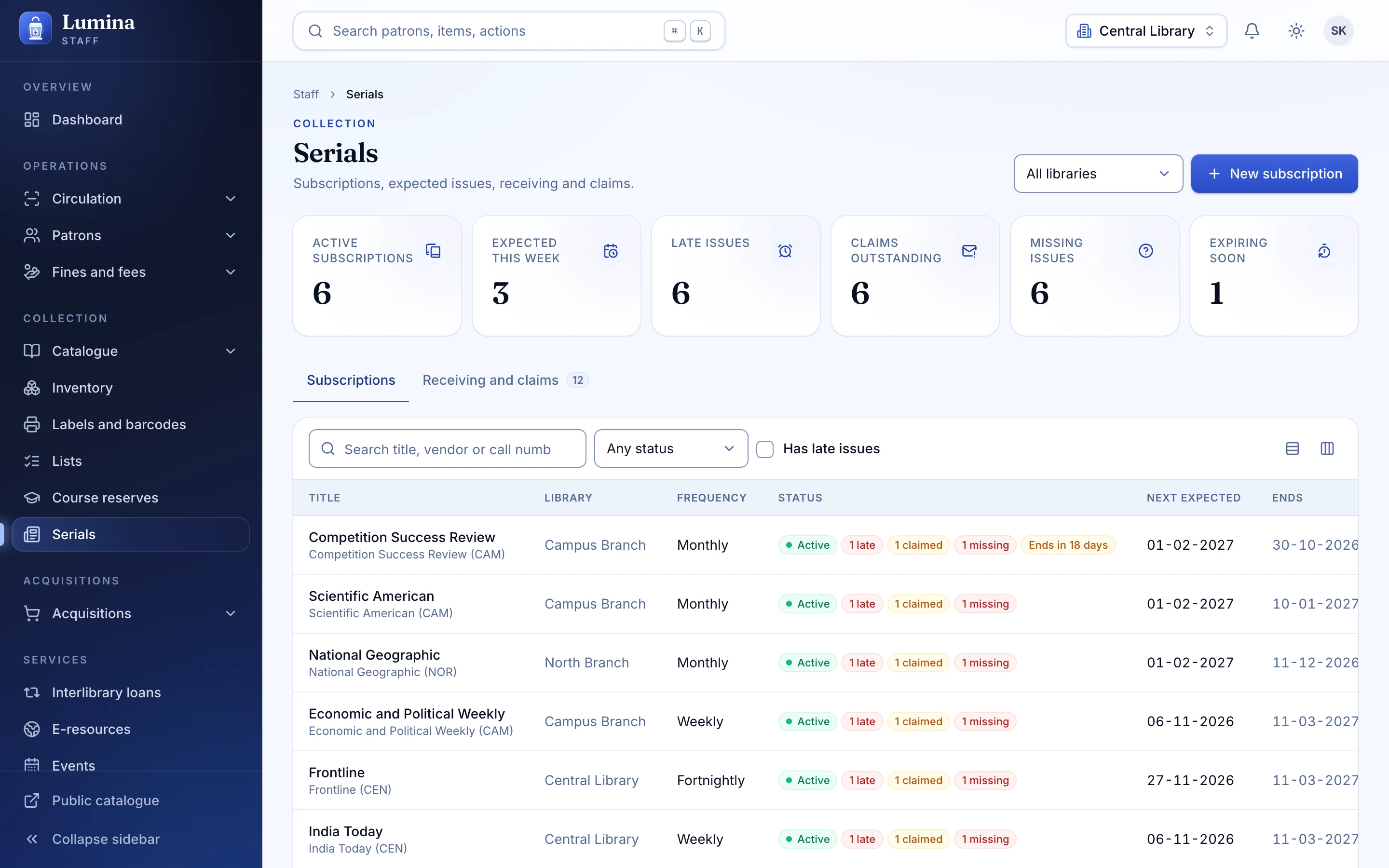
Task: Collapse the sidebar
Action: (131, 839)
